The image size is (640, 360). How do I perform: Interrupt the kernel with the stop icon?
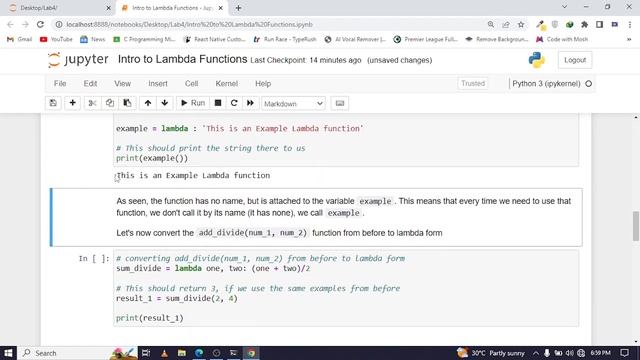click(x=218, y=103)
